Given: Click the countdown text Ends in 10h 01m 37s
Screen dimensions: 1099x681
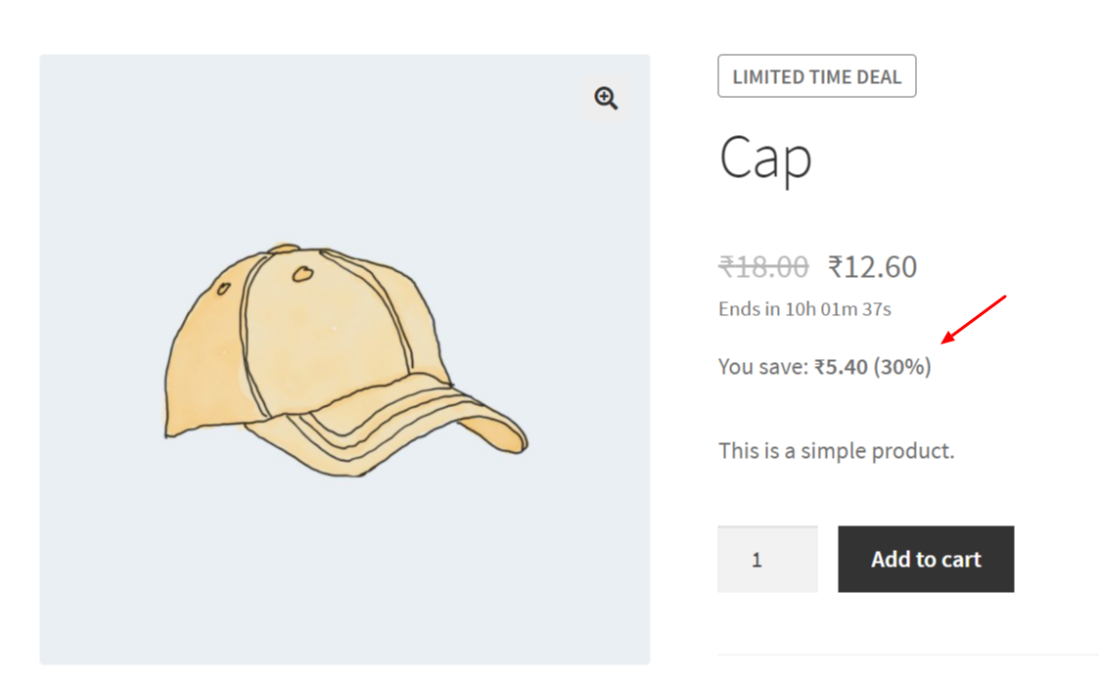Looking at the screenshot, I should 803,308.
